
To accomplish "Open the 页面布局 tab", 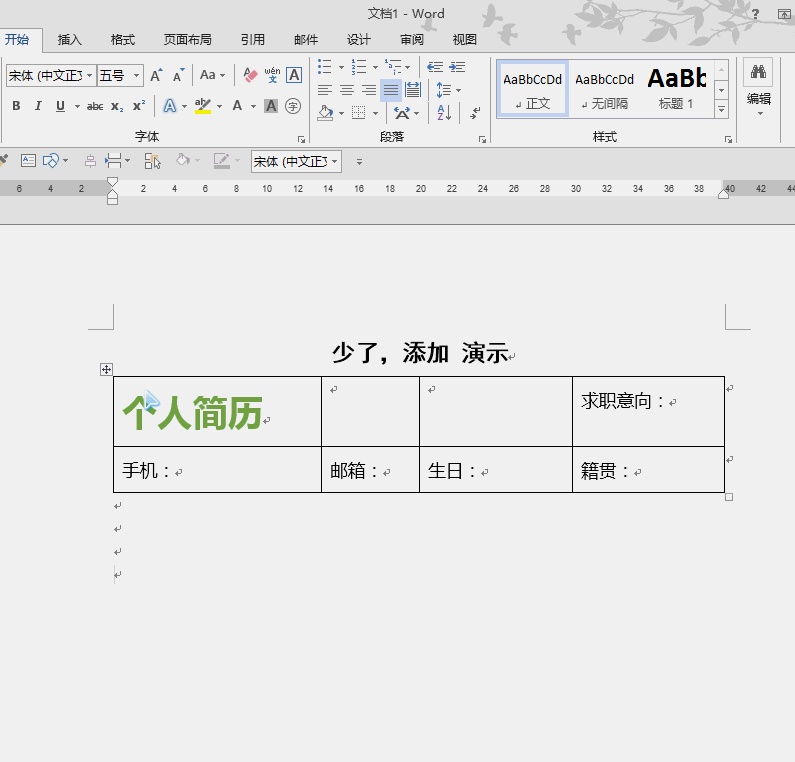I will (188, 40).
